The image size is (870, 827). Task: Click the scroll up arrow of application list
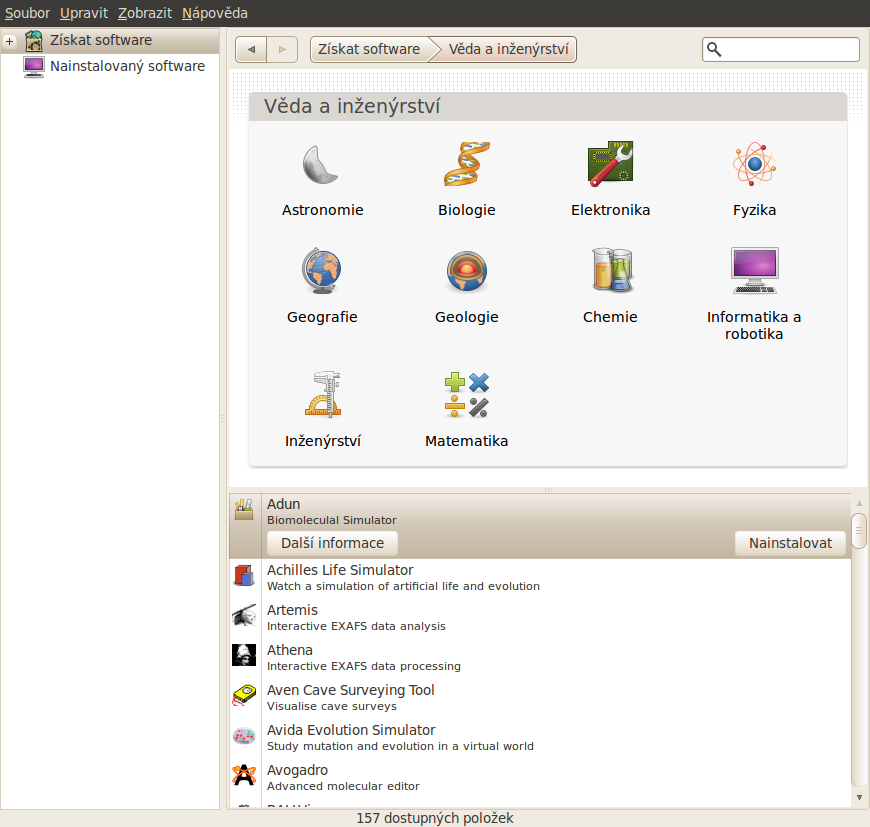tap(859, 503)
